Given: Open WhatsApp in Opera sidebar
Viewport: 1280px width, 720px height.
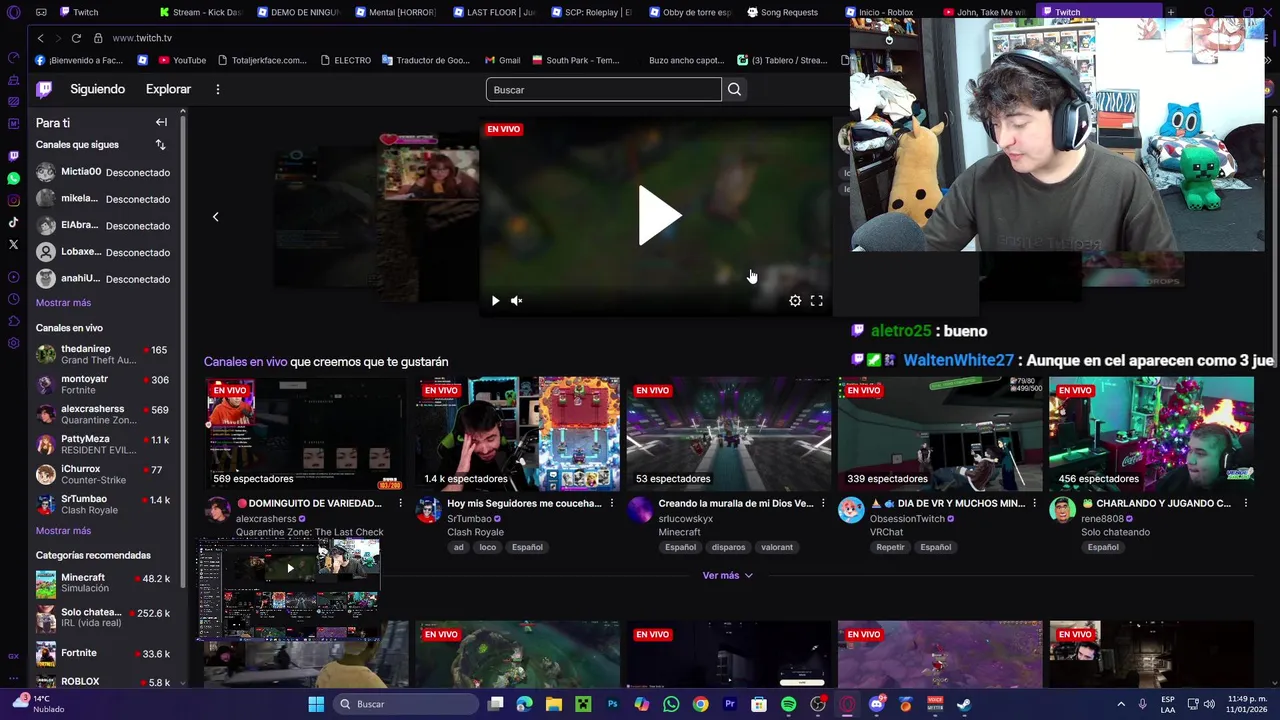Looking at the screenshot, I should [13, 178].
